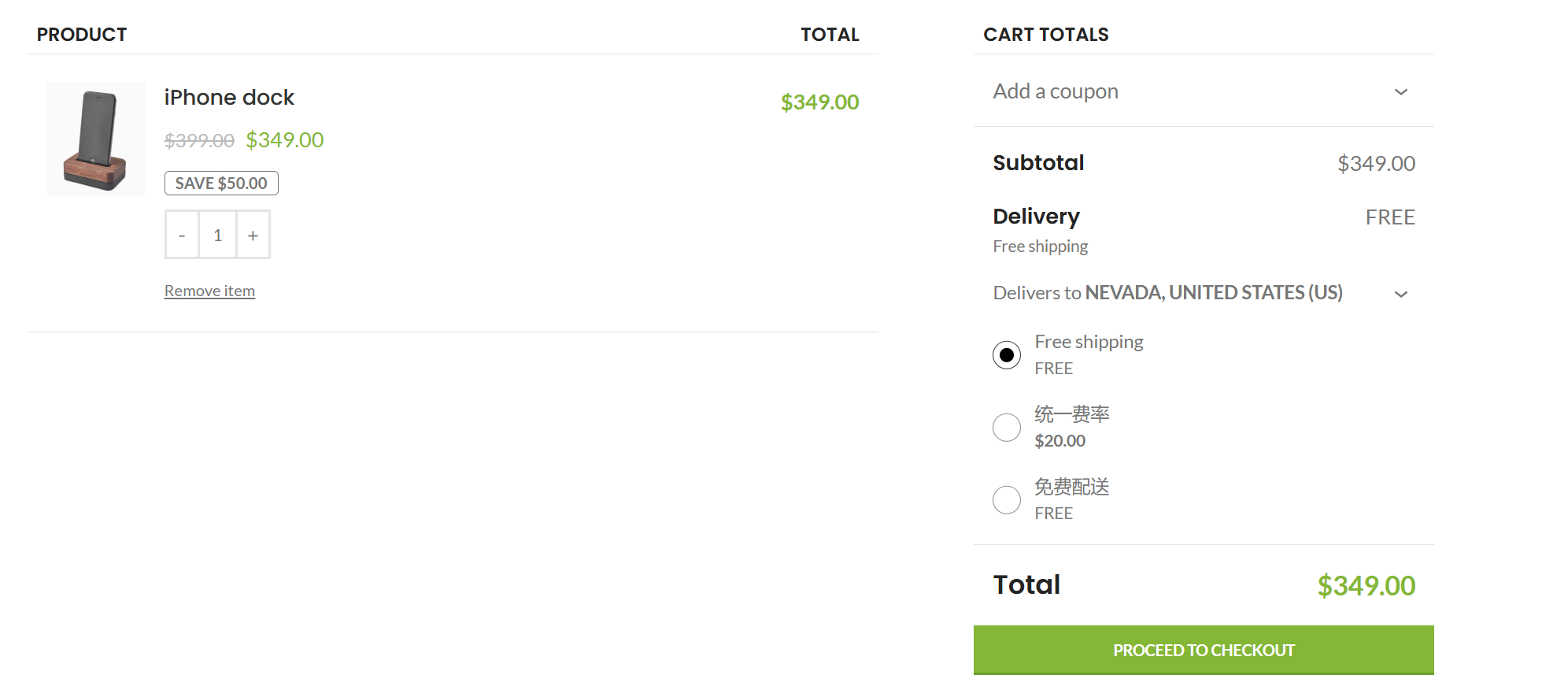The image size is (1568, 686).
Task: Click the SAVE $50.00 badge
Action: point(220,182)
